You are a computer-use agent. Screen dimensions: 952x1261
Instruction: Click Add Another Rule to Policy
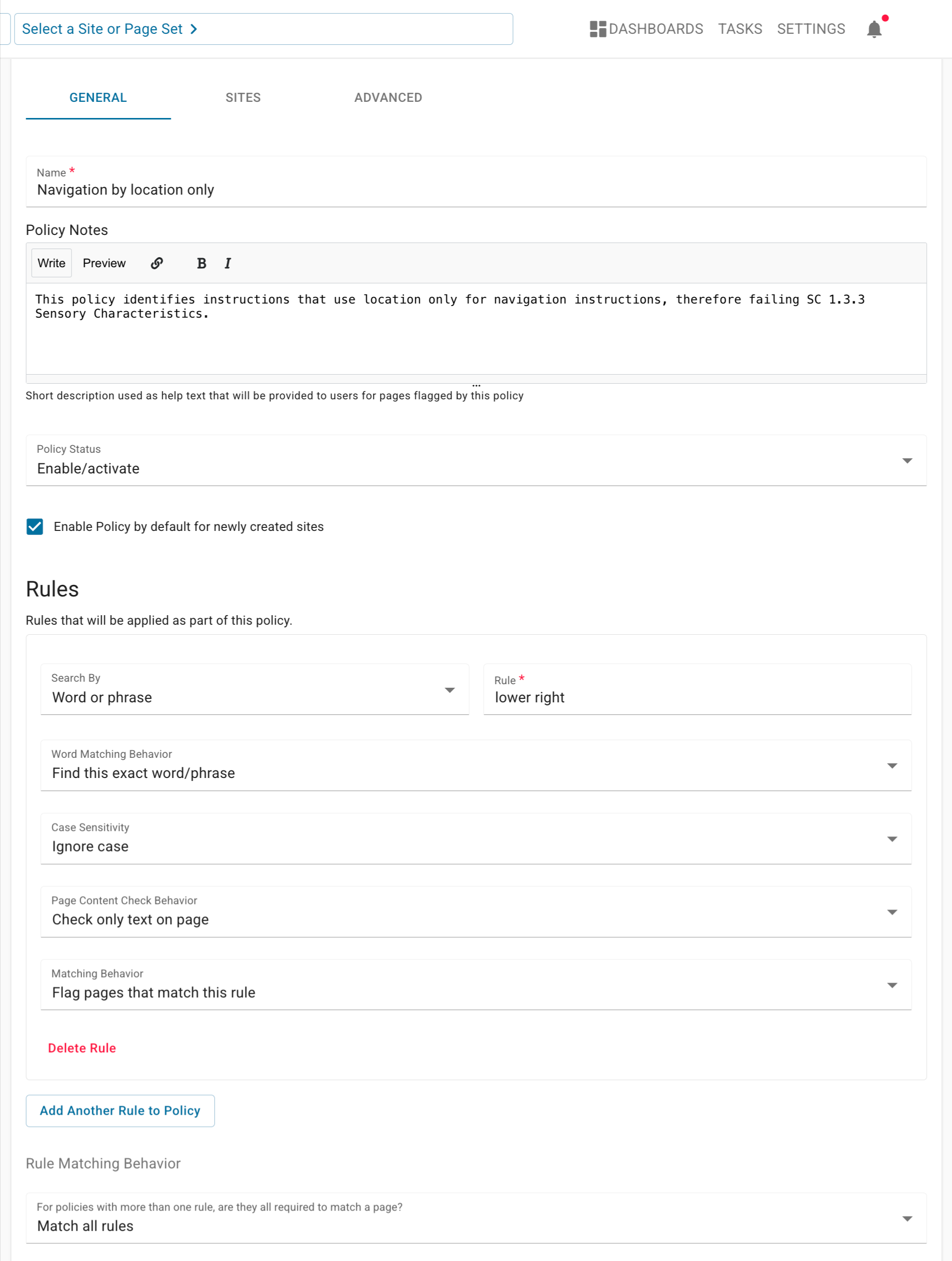point(119,1111)
